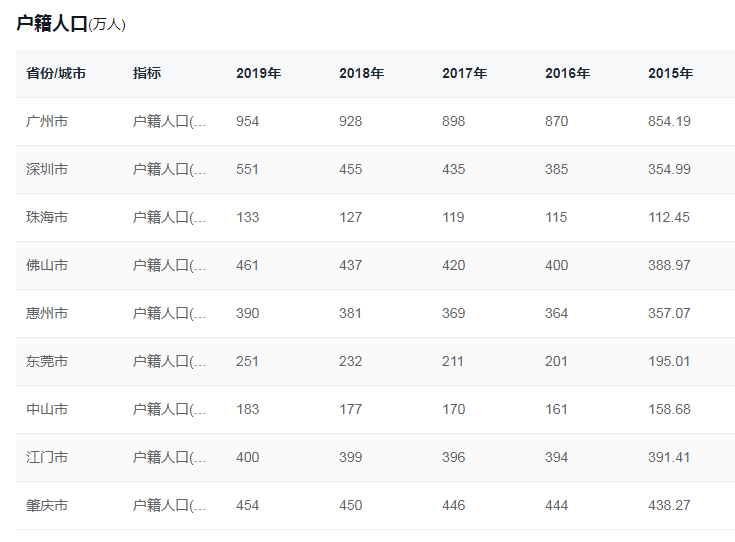
Task: Click the 佛山市 city cell
Action: (x=47, y=265)
